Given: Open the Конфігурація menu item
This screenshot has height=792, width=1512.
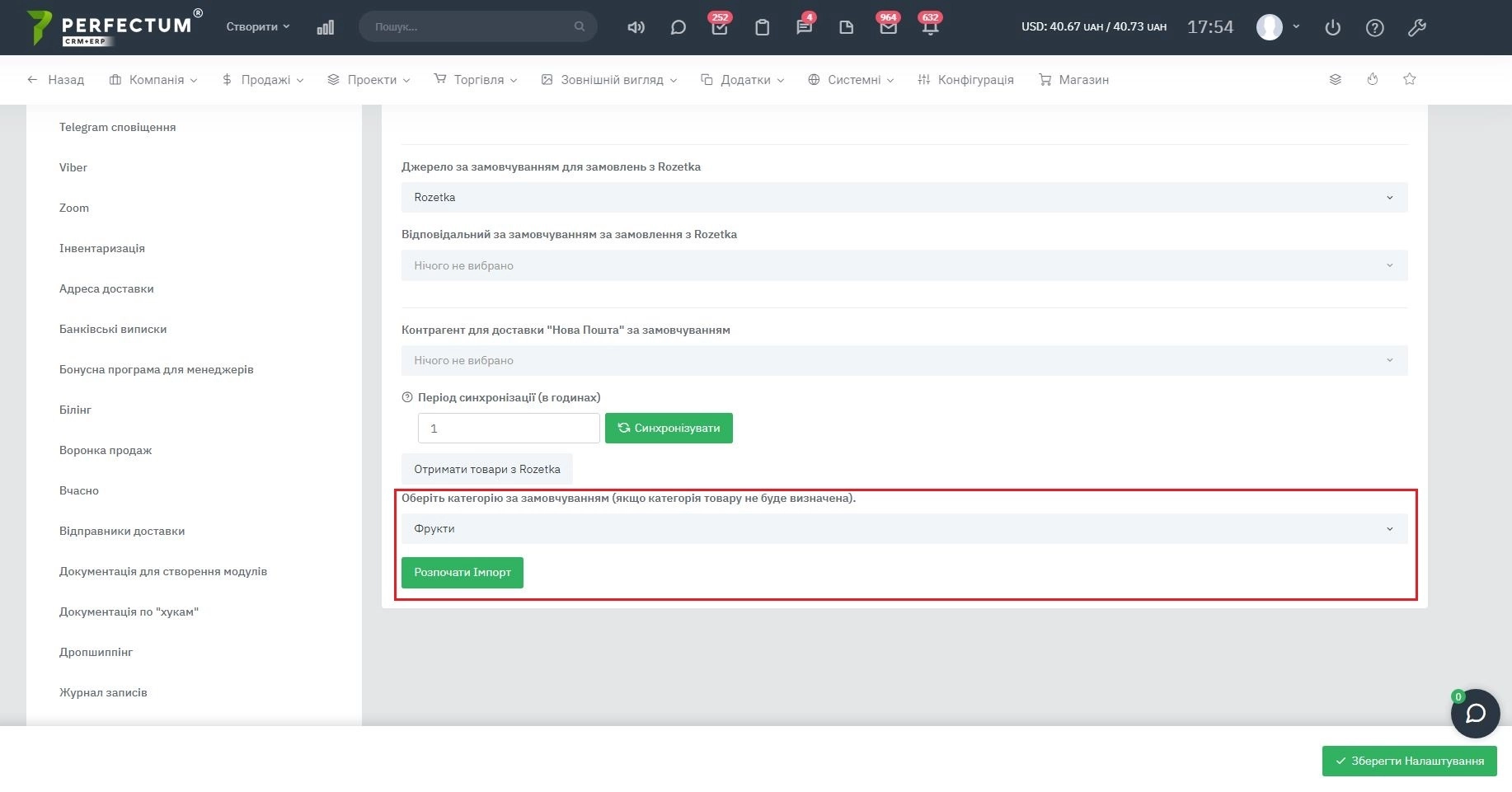Looking at the screenshot, I should (965, 80).
